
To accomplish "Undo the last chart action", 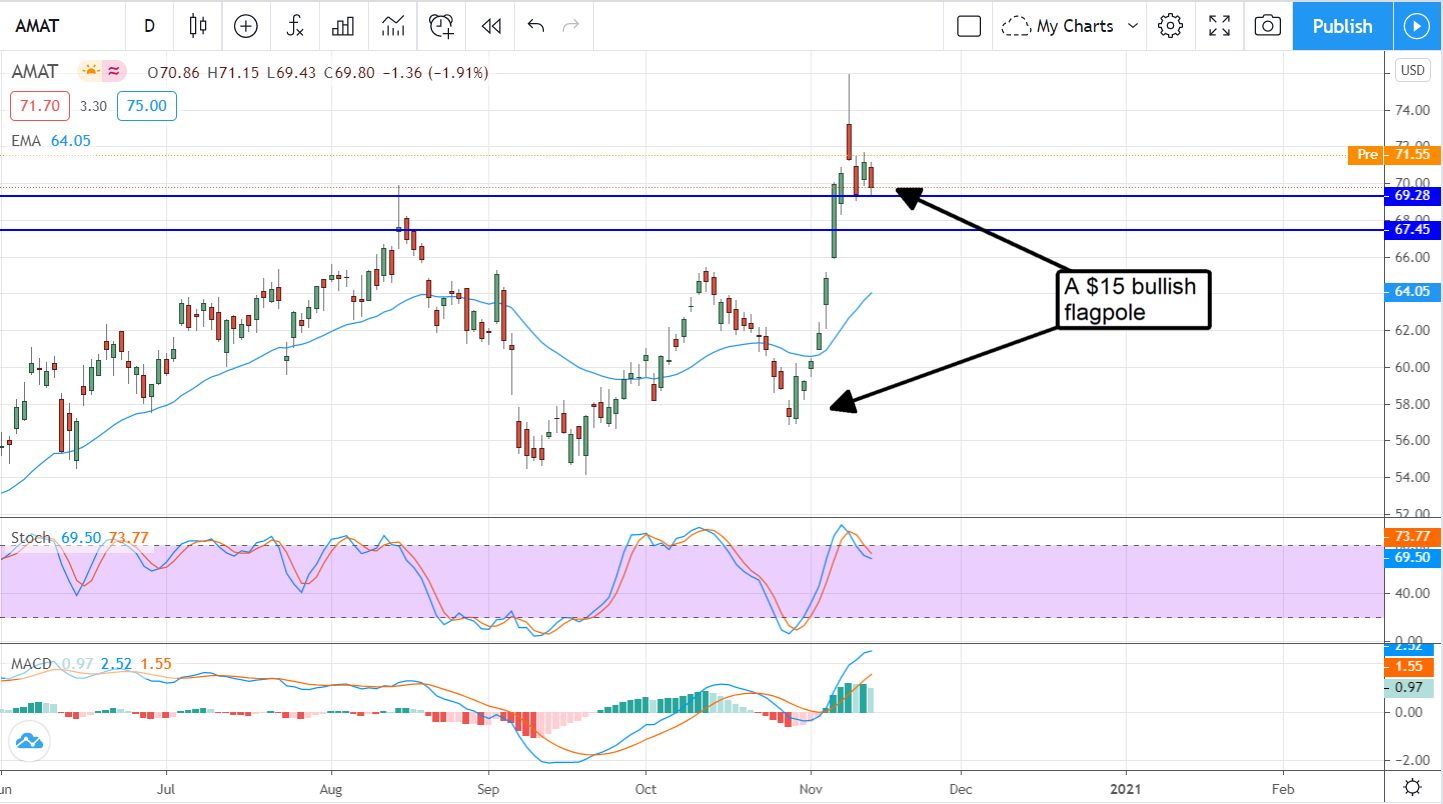I will (535, 26).
